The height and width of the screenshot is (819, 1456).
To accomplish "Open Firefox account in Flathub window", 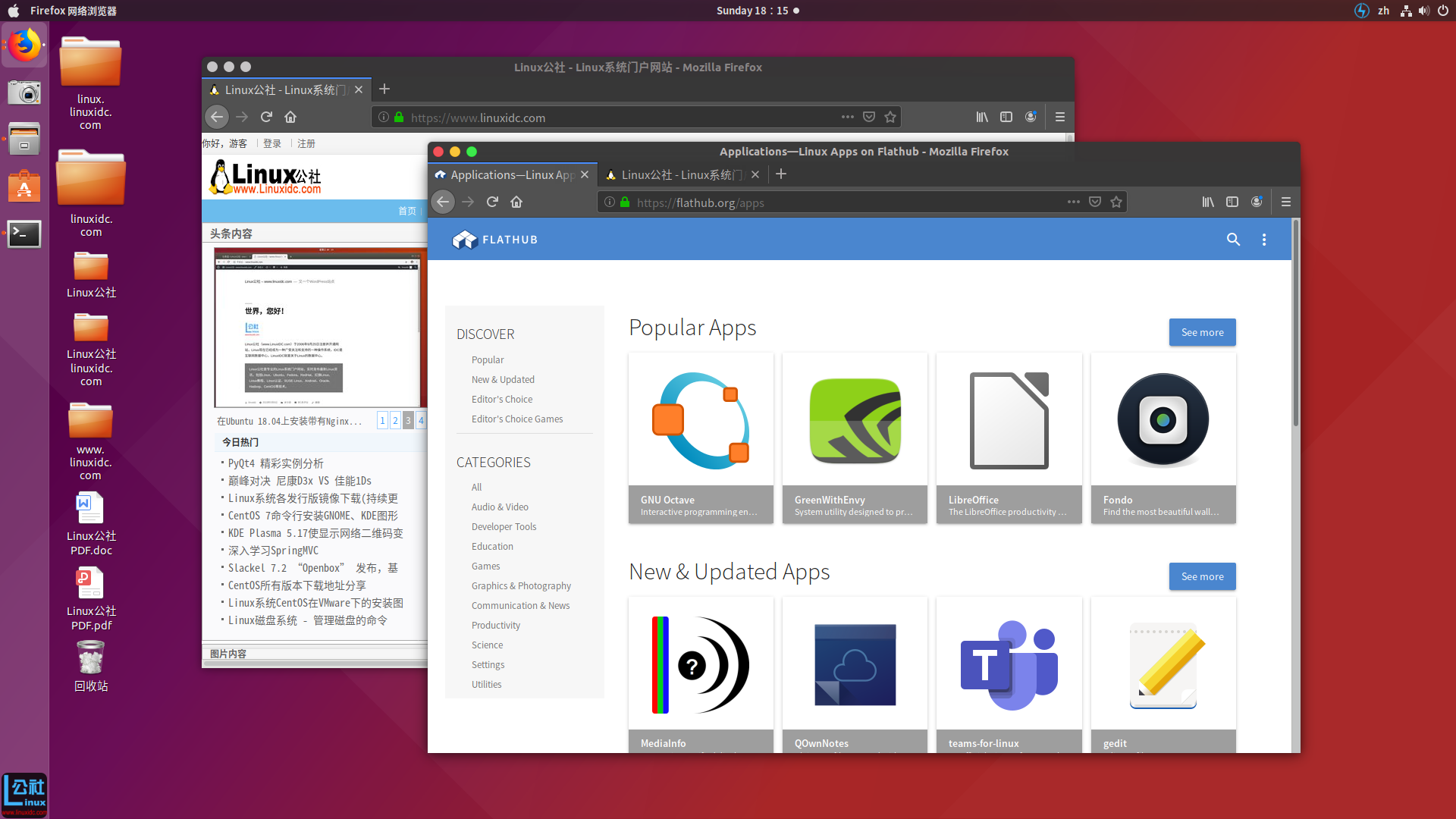I will click(1257, 202).
